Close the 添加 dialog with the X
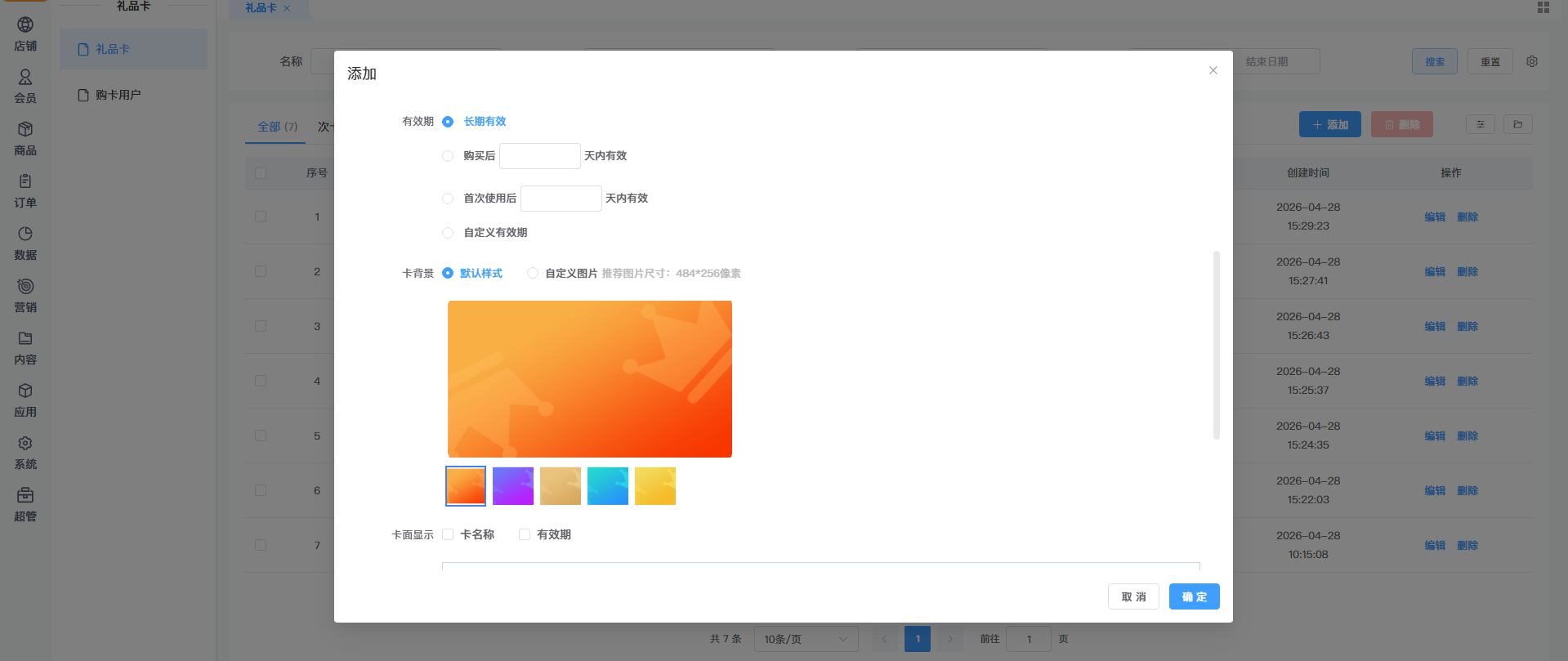Screen dimensions: 1568x661 click(x=1213, y=70)
